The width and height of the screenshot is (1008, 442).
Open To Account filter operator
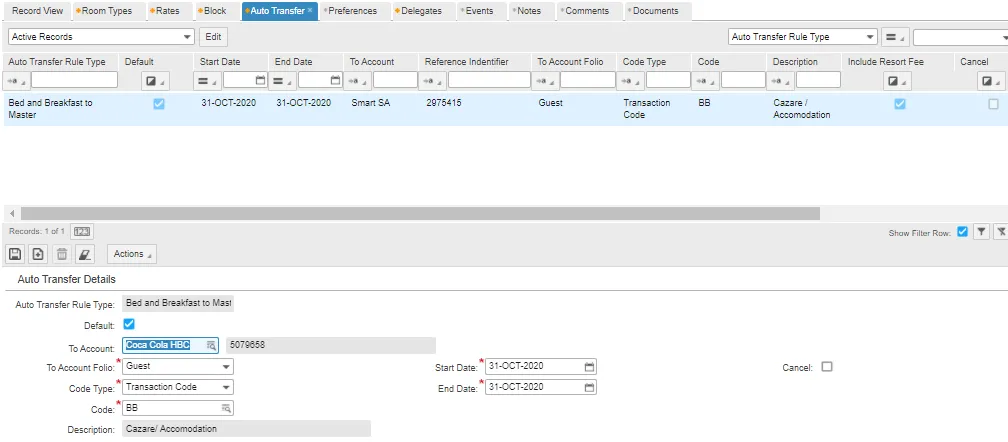click(357, 80)
